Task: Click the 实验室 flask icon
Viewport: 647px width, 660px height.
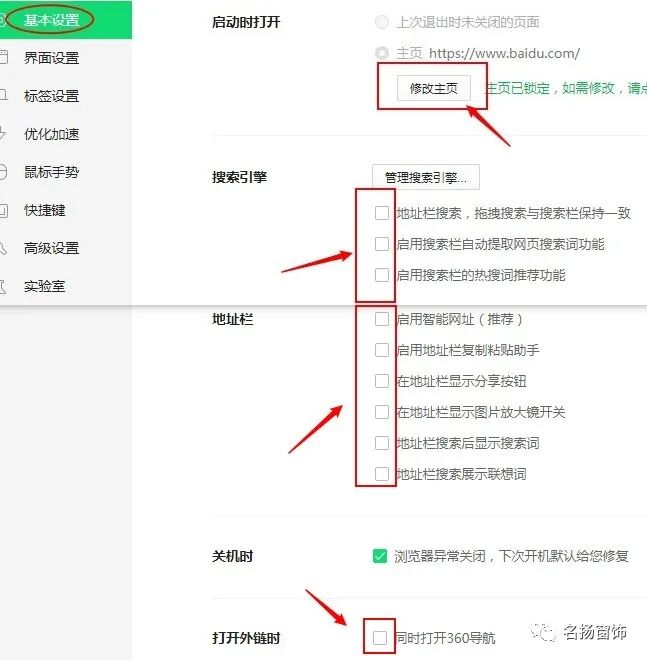Action: pos(3,287)
